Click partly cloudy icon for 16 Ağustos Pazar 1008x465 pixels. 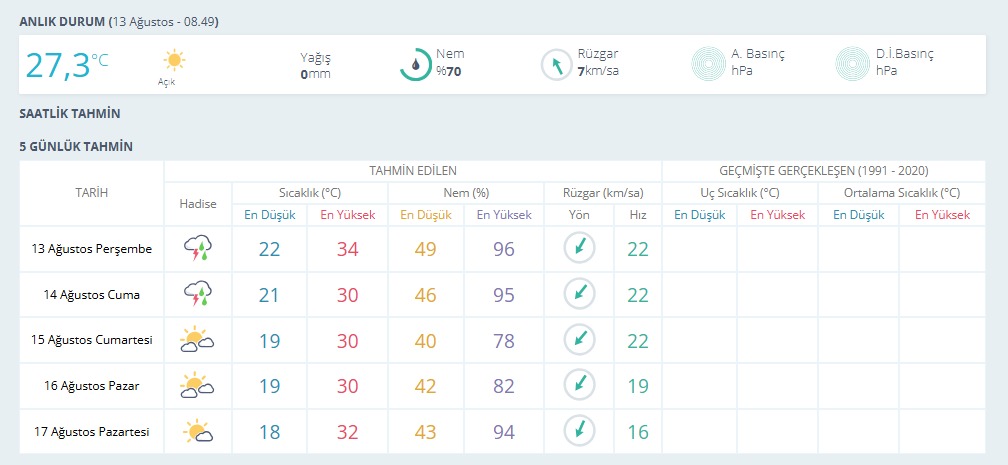[x=197, y=385]
